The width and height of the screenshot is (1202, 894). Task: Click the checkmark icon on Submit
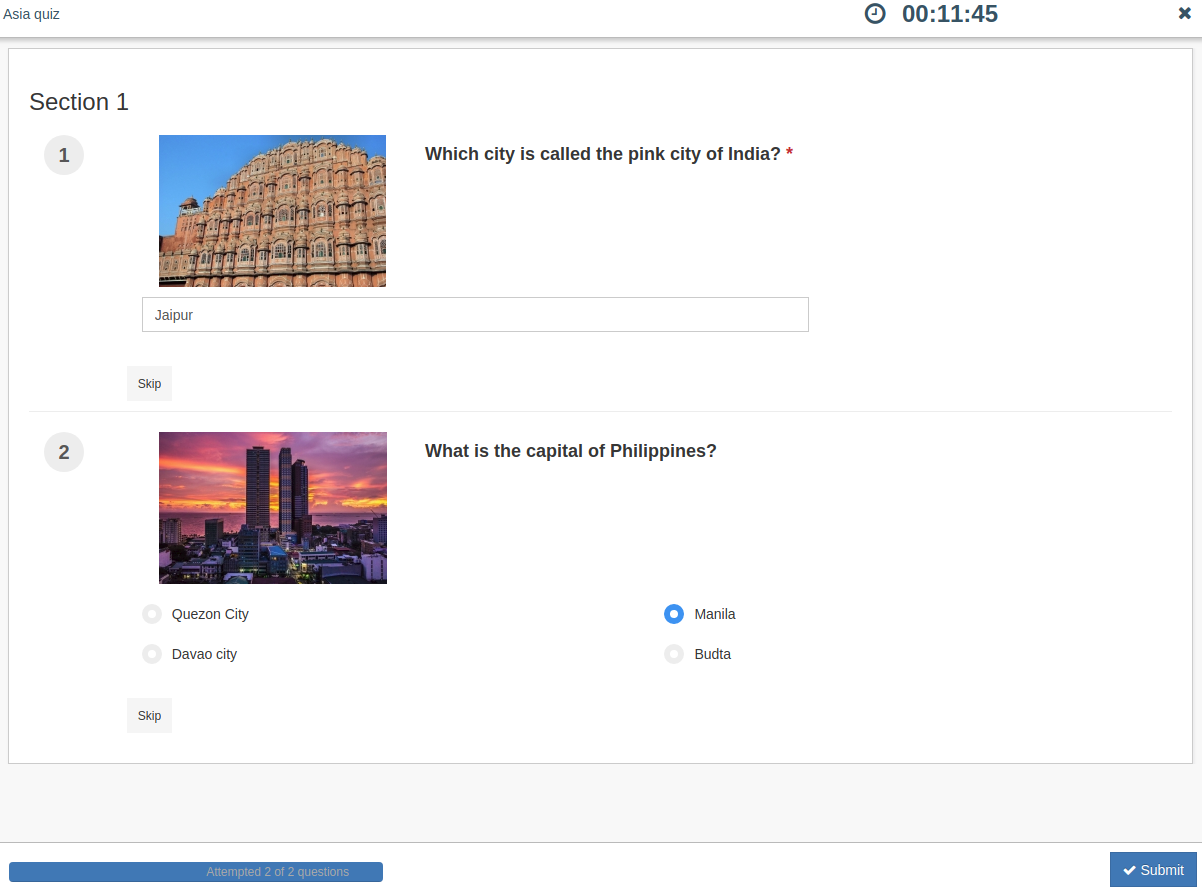1129,870
